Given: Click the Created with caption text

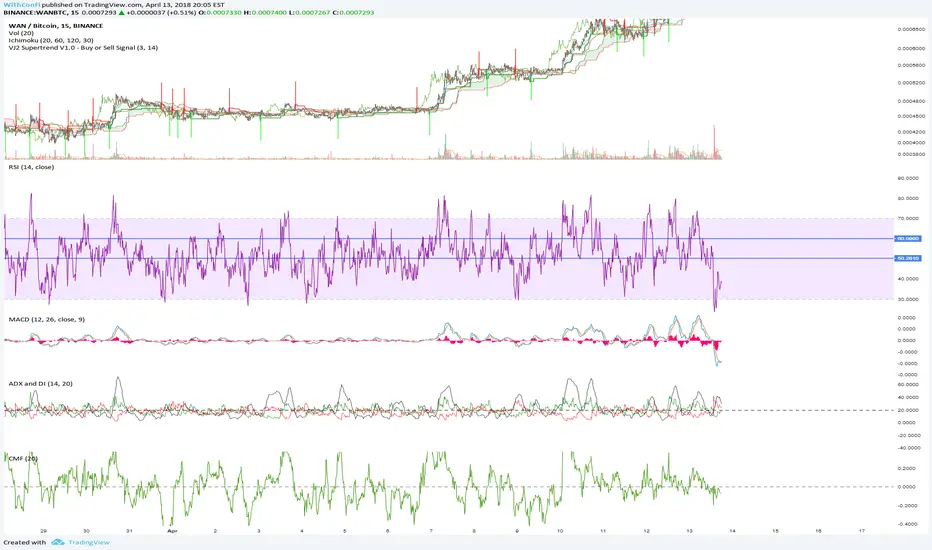Looking at the screenshot, I should click(24, 542).
